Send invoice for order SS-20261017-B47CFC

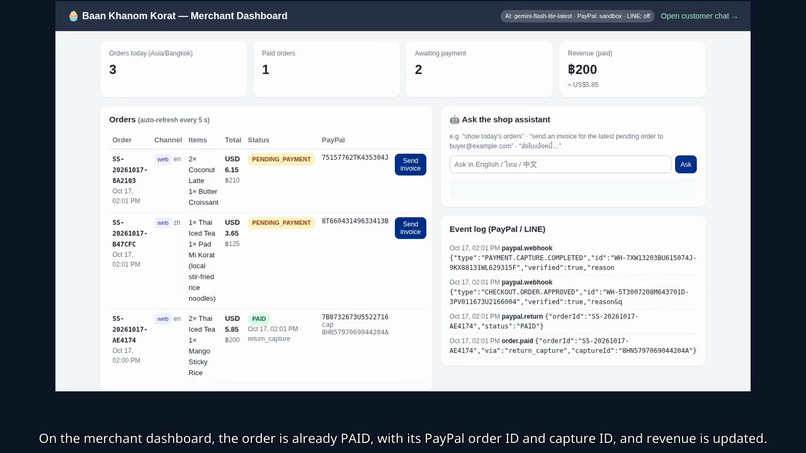point(410,228)
